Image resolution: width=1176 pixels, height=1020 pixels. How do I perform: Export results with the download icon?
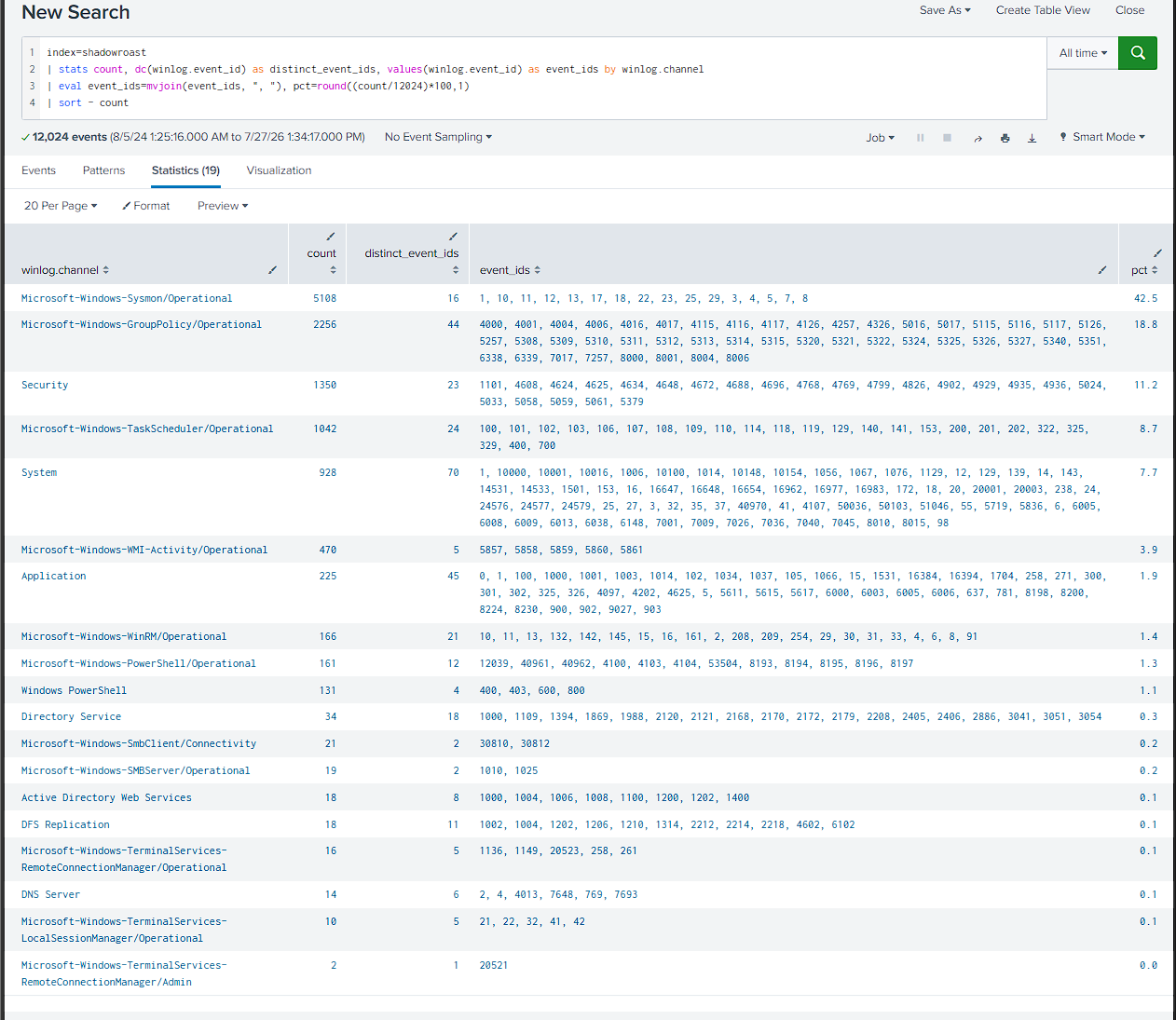[x=1032, y=138]
